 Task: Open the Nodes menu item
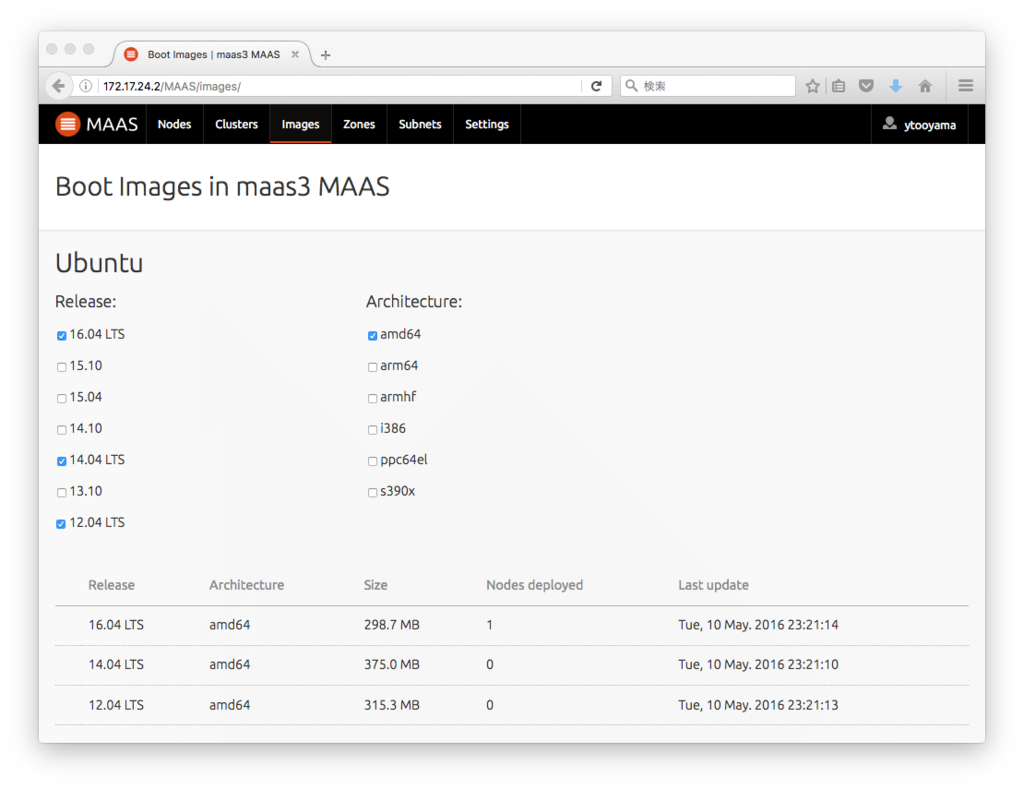click(x=174, y=124)
